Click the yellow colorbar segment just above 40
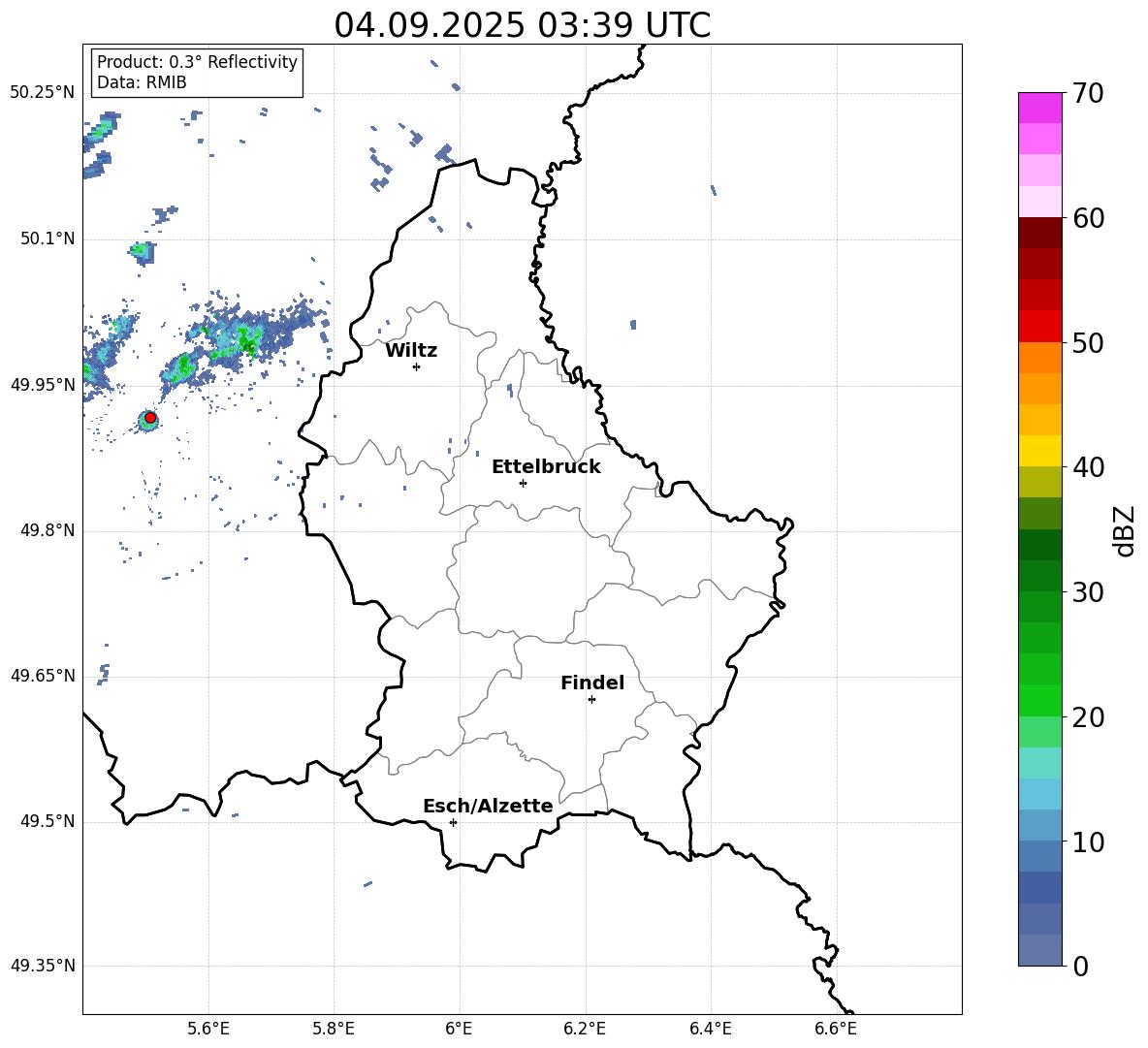 click(1039, 451)
